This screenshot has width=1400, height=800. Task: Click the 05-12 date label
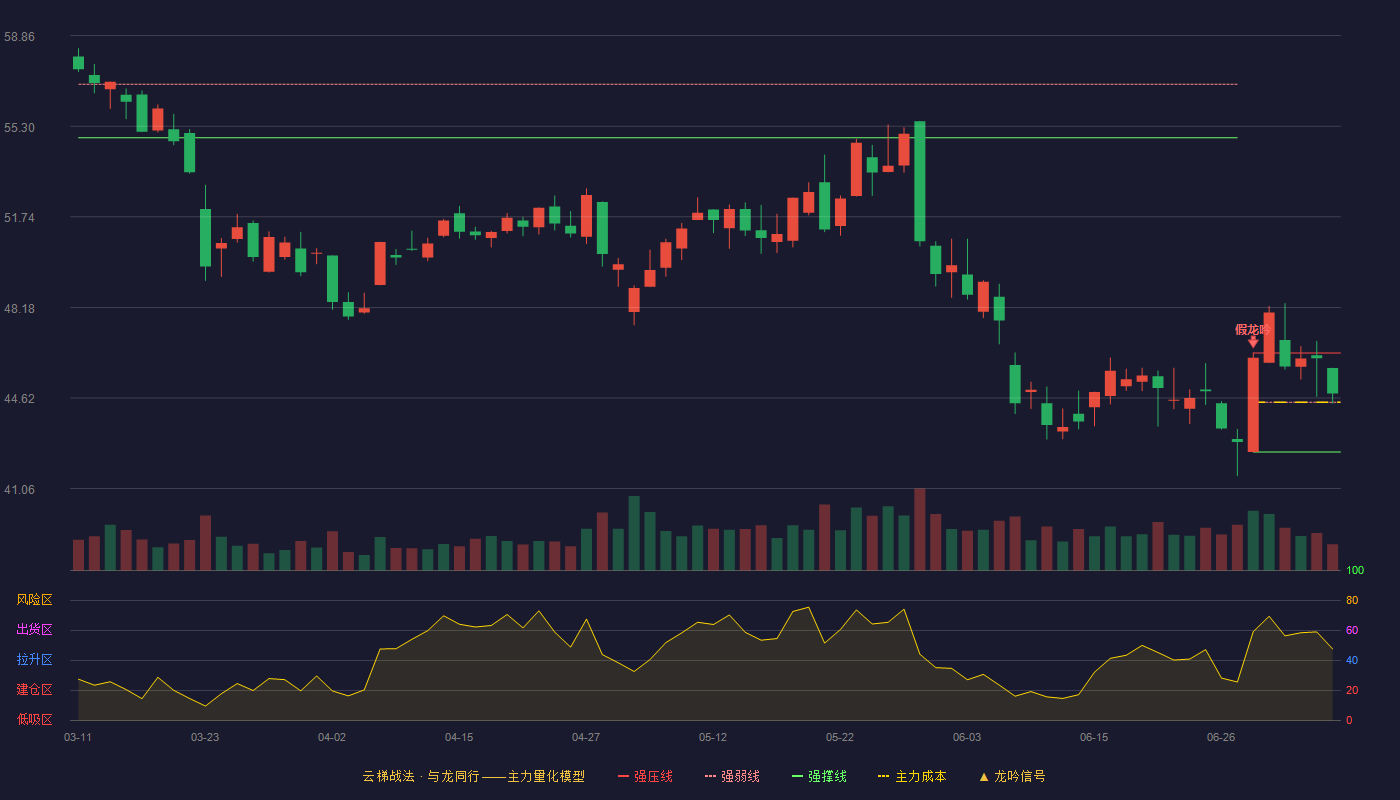coord(713,737)
